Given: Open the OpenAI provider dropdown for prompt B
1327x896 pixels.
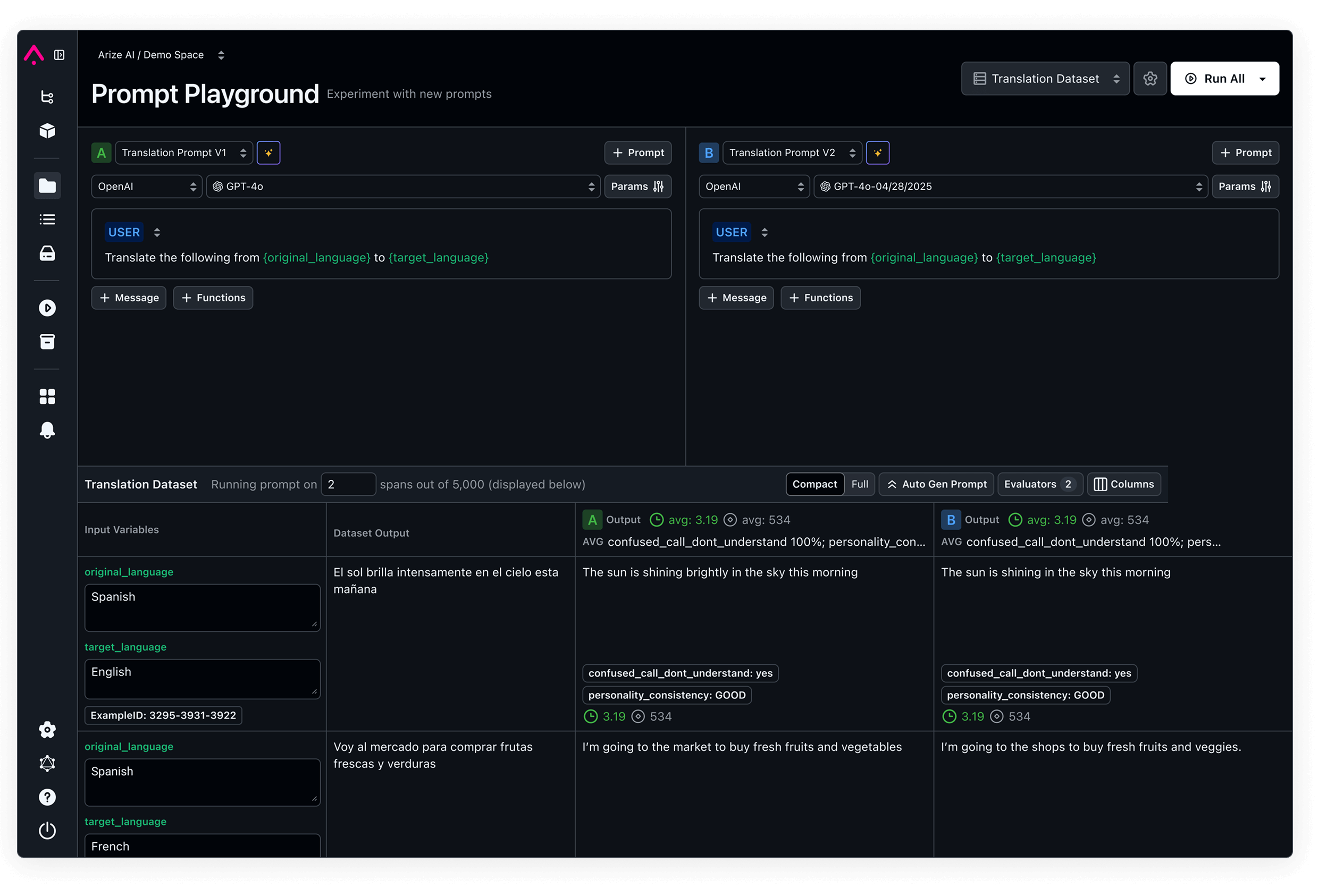Looking at the screenshot, I should coord(754,187).
